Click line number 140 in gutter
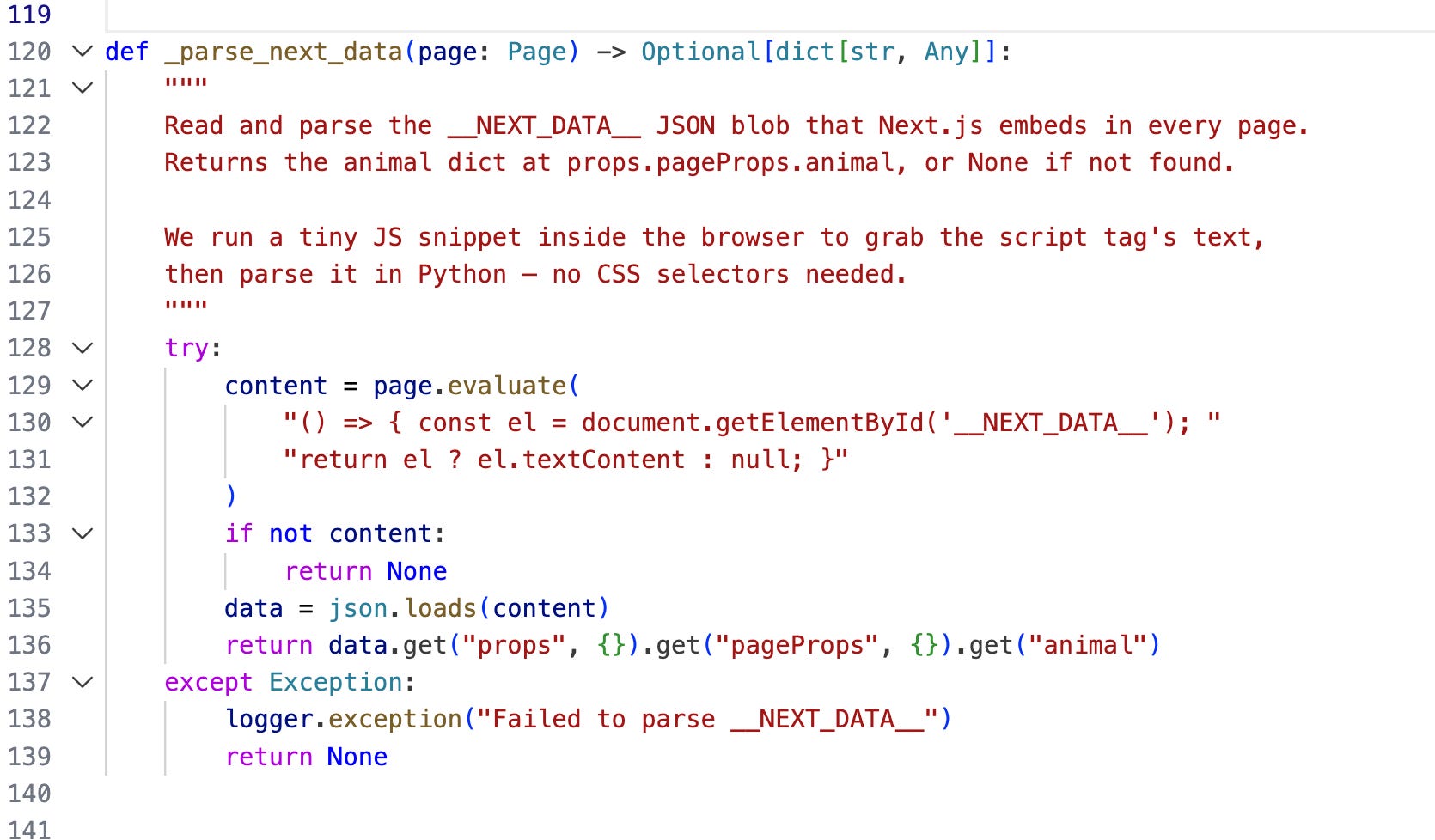1435x840 pixels. (30, 794)
